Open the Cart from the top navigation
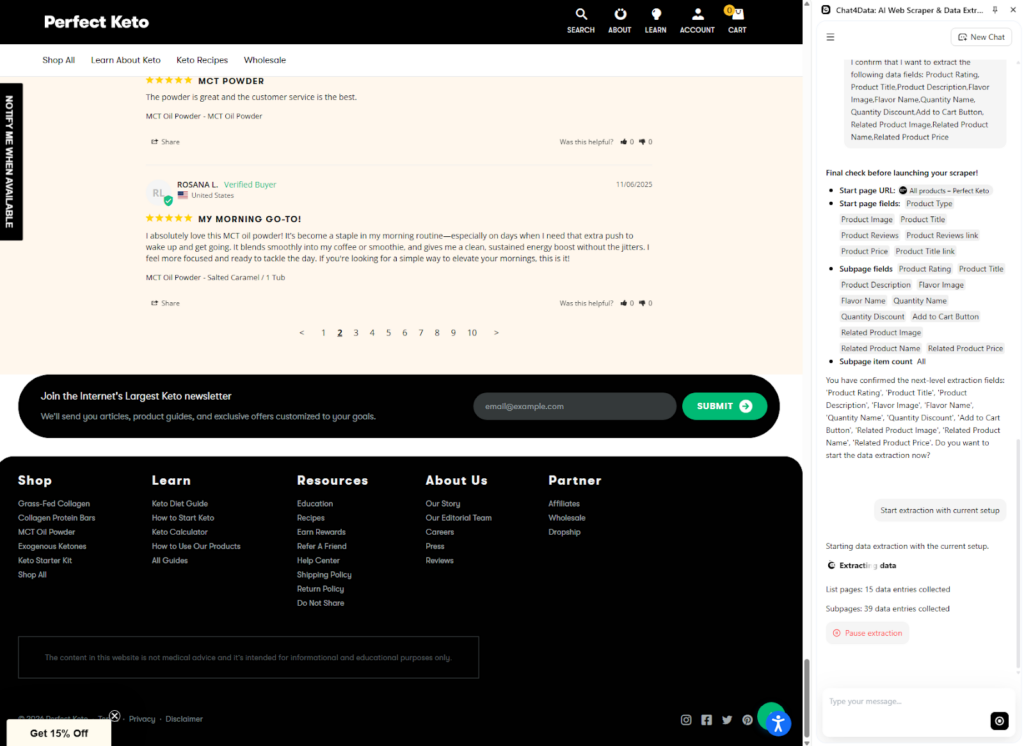1024x746 pixels. coord(737,16)
